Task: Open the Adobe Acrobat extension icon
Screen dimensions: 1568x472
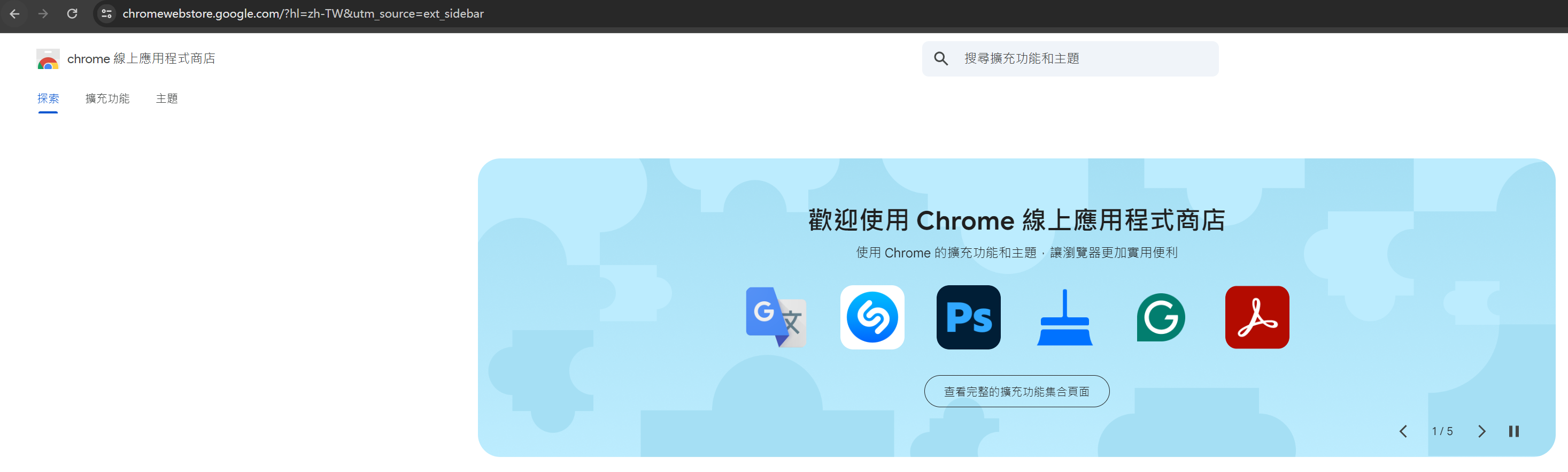Action: pyautogui.click(x=1257, y=317)
